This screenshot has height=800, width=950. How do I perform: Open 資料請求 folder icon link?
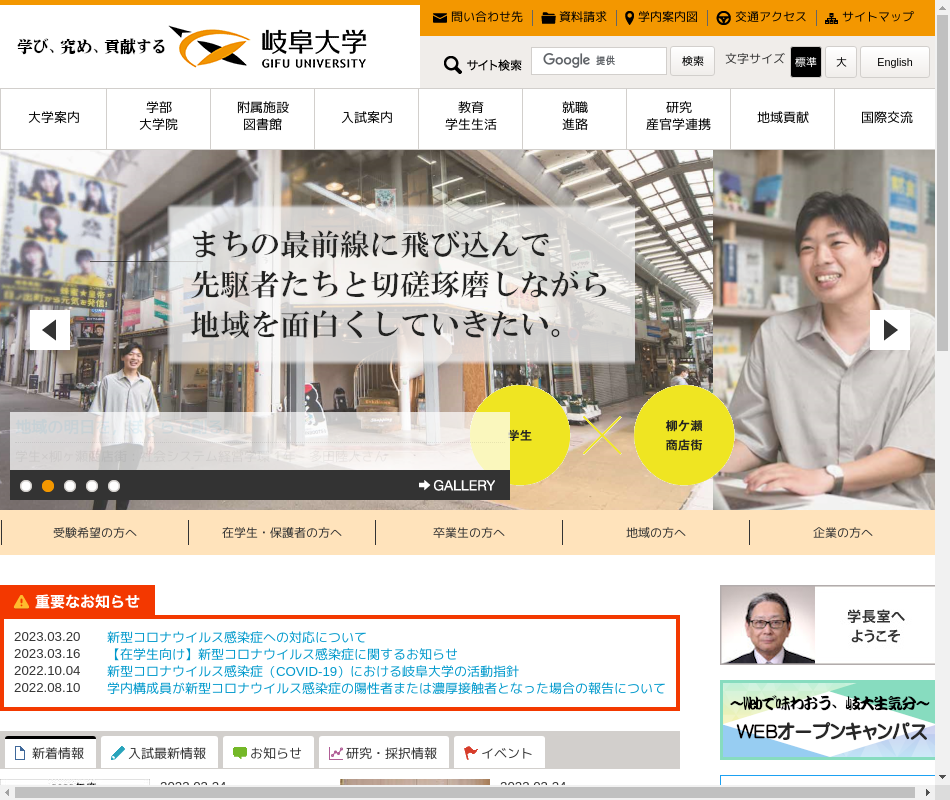coord(548,18)
